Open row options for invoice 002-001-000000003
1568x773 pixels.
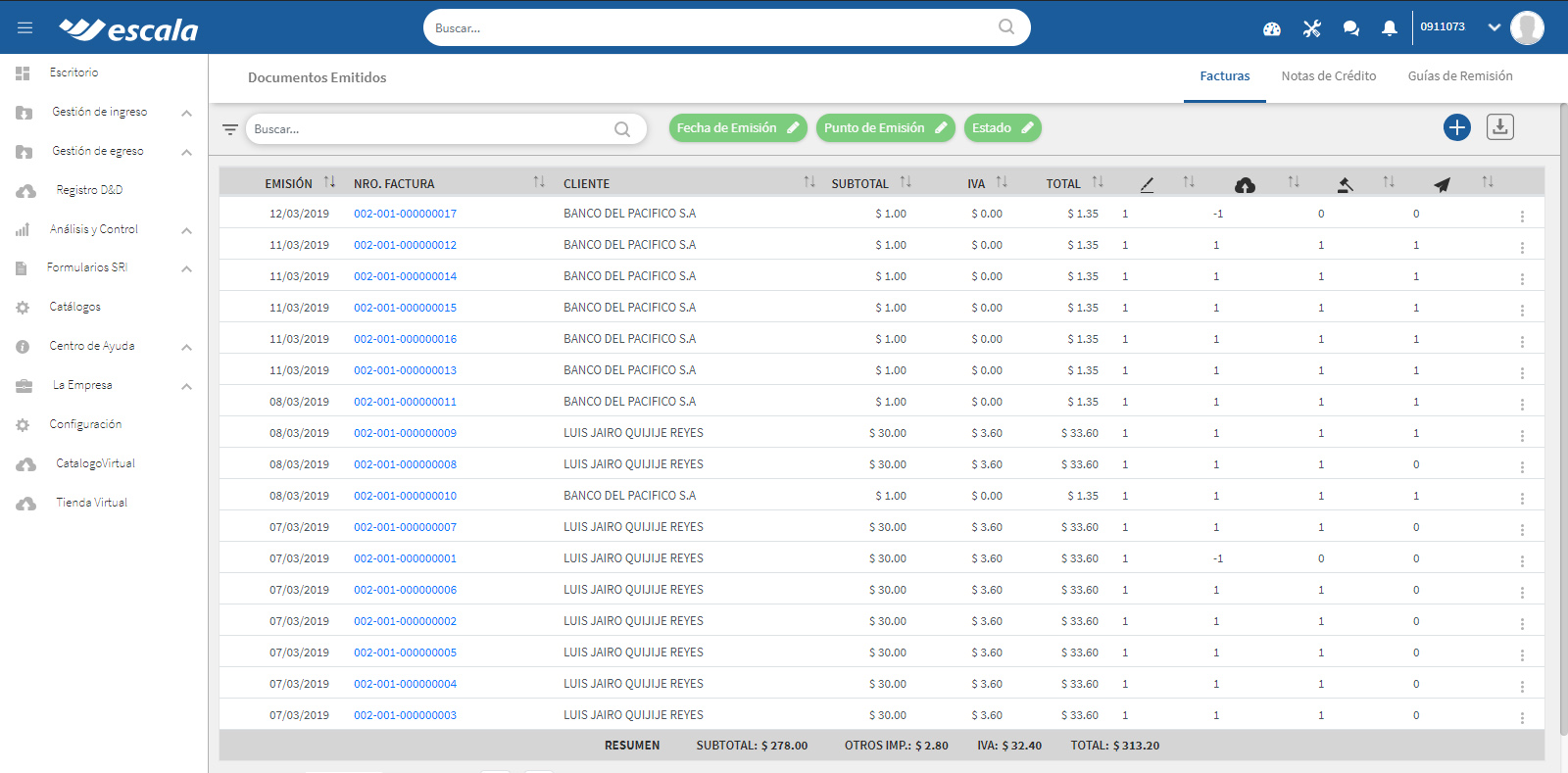pyautogui.click(x=1522, y=717)
